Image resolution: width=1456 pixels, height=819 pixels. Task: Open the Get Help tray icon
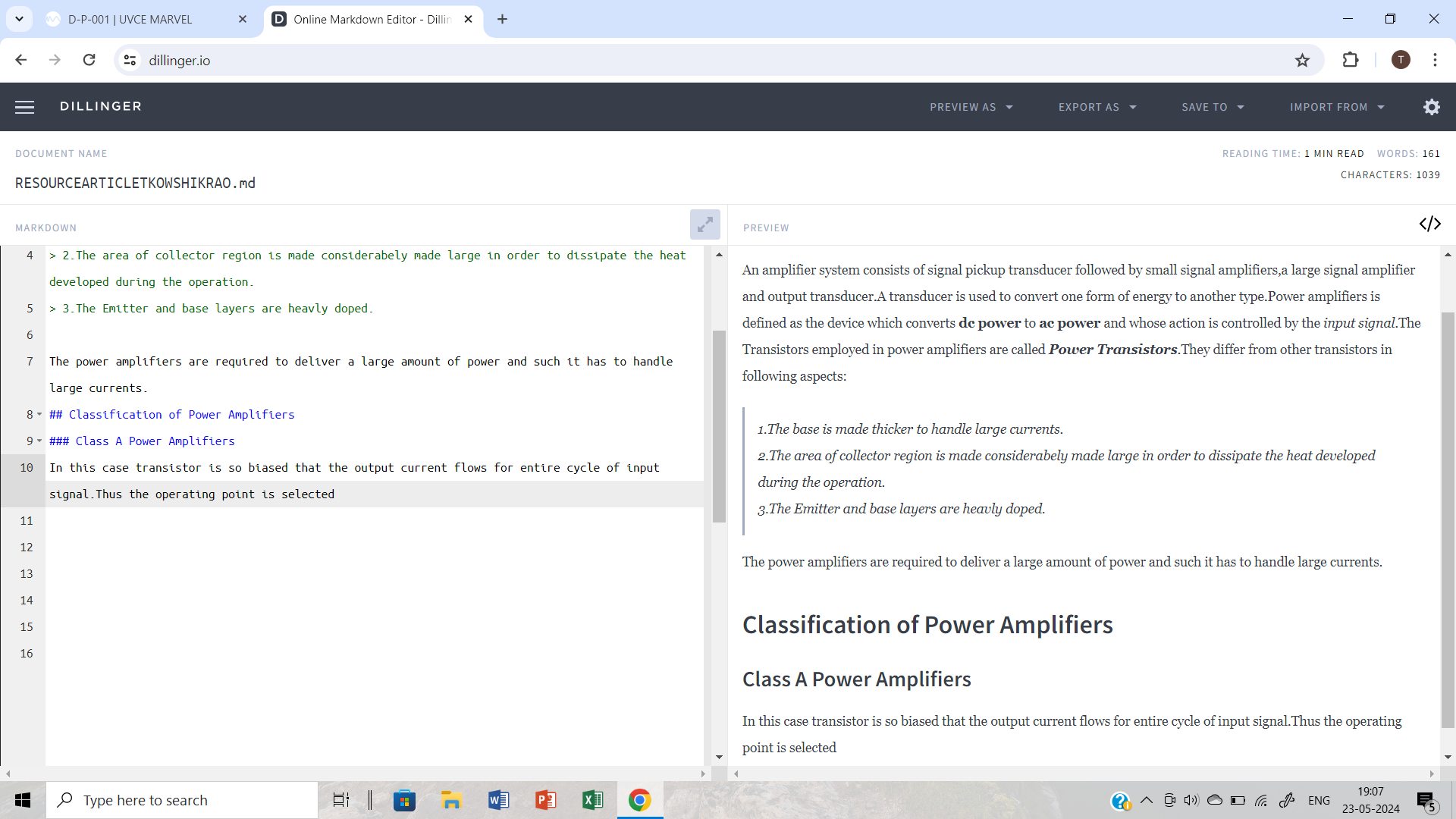point(1120,801)
